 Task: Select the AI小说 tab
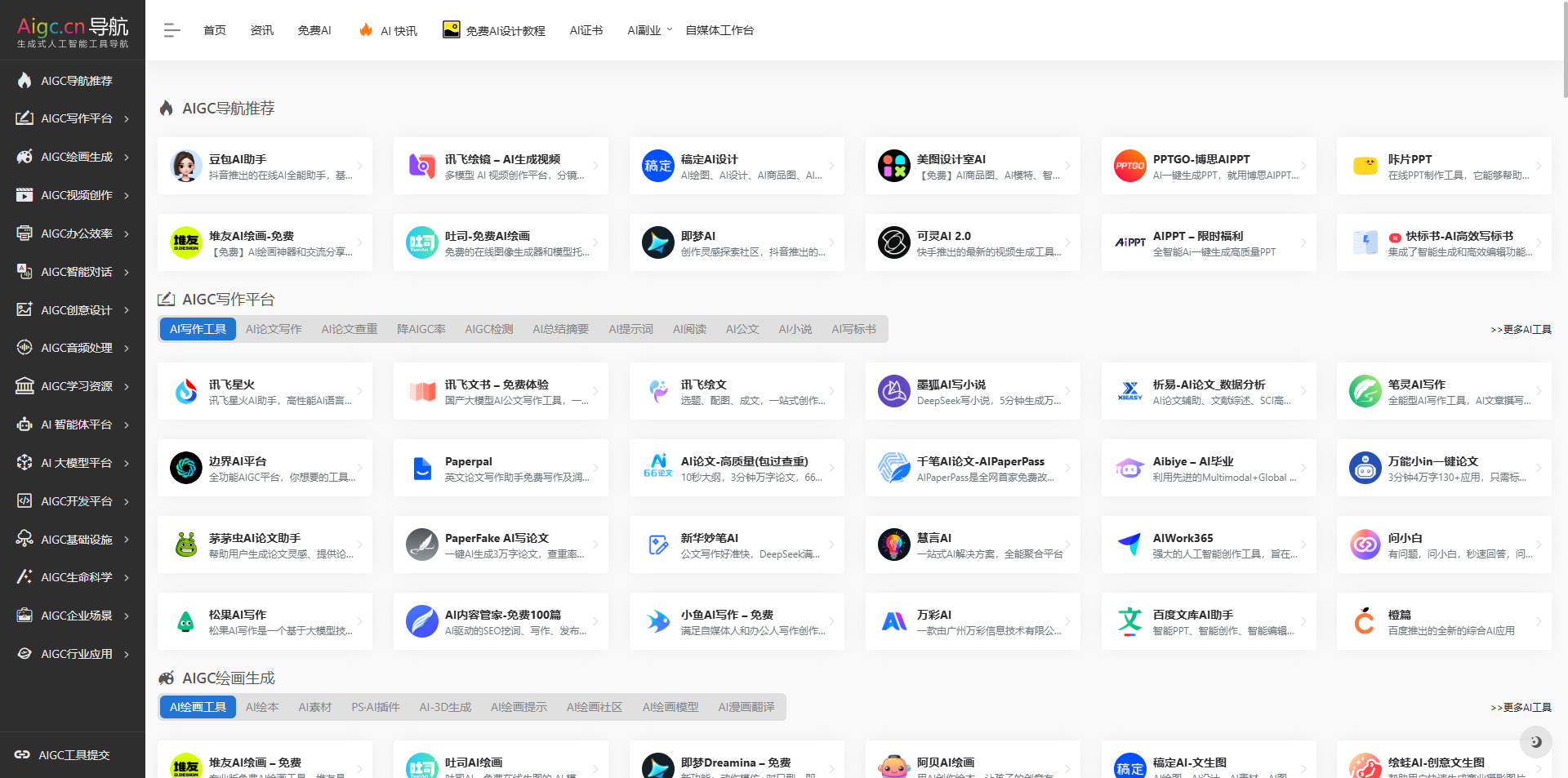795,329
